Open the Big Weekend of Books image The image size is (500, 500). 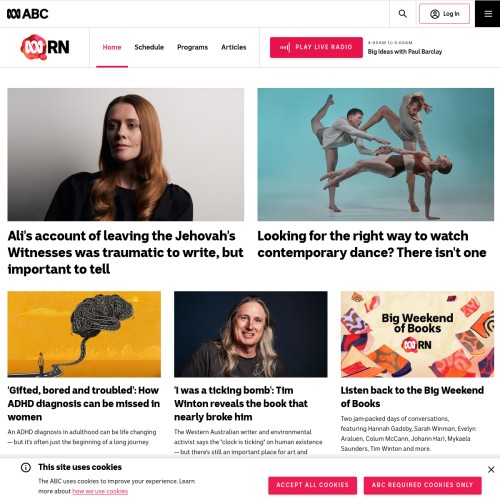click(x=417, y=334)
